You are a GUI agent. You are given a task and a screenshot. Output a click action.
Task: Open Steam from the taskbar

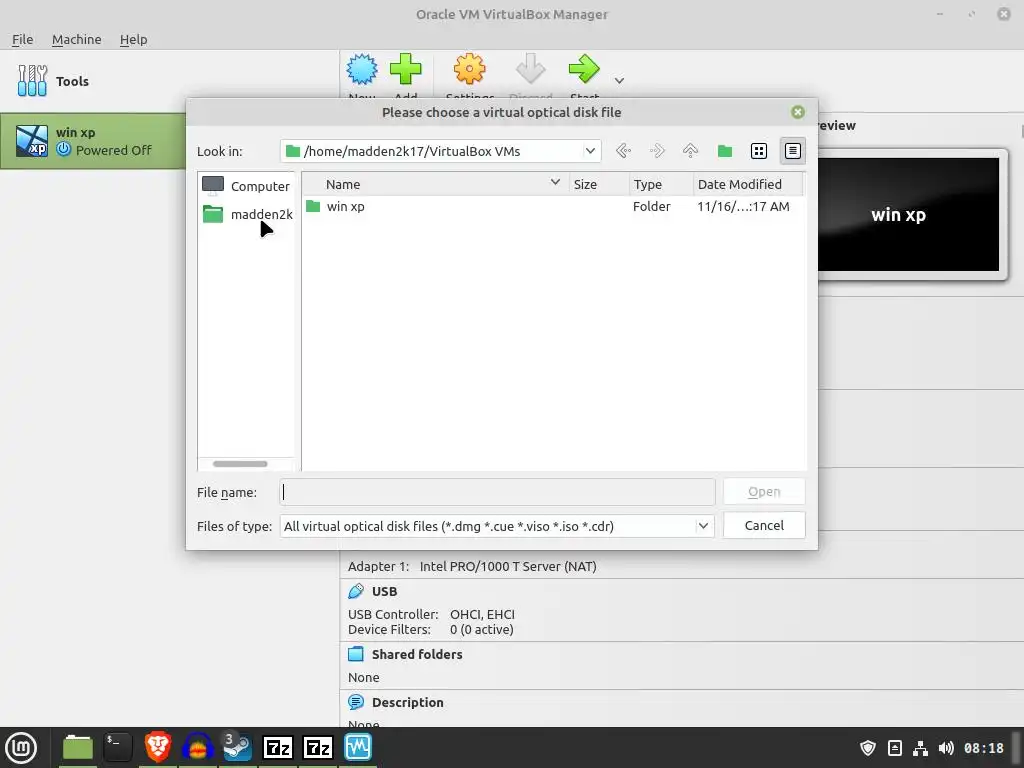[x=237, y=747]
